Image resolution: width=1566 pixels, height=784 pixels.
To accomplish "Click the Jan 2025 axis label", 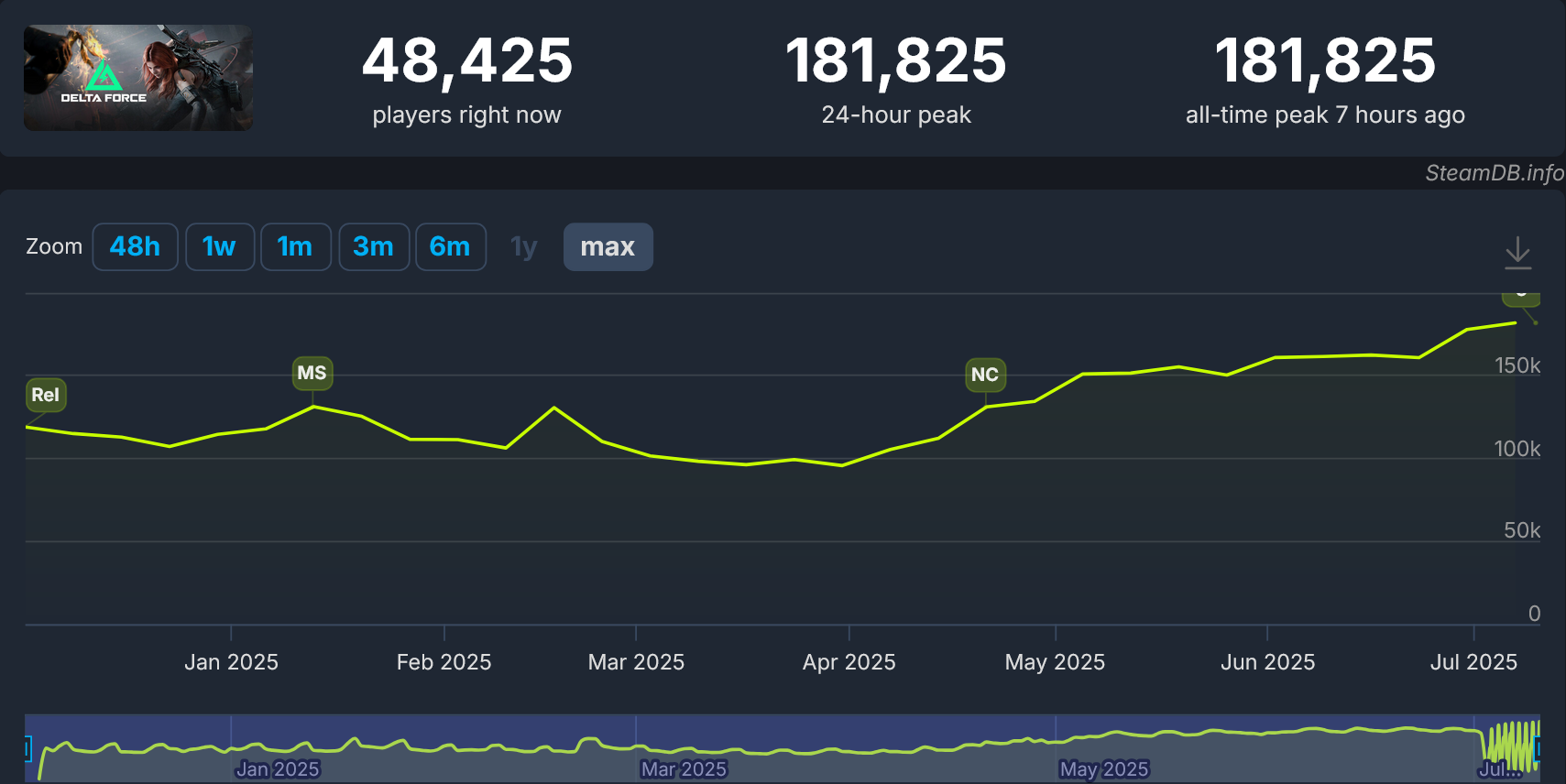I will pos(231,662).
